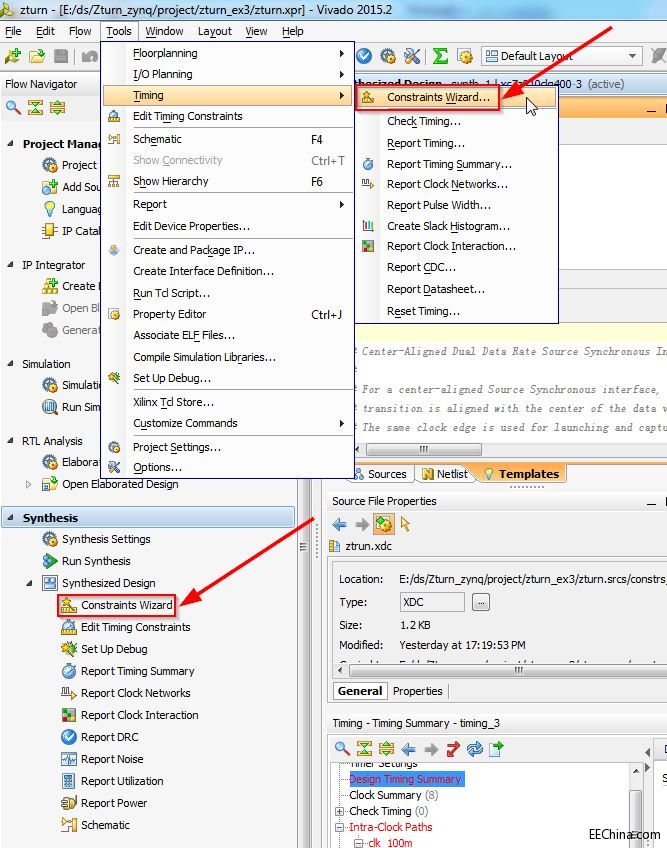Select the General tab
This screenshot has height=848, width=667.
pos(360,691)
